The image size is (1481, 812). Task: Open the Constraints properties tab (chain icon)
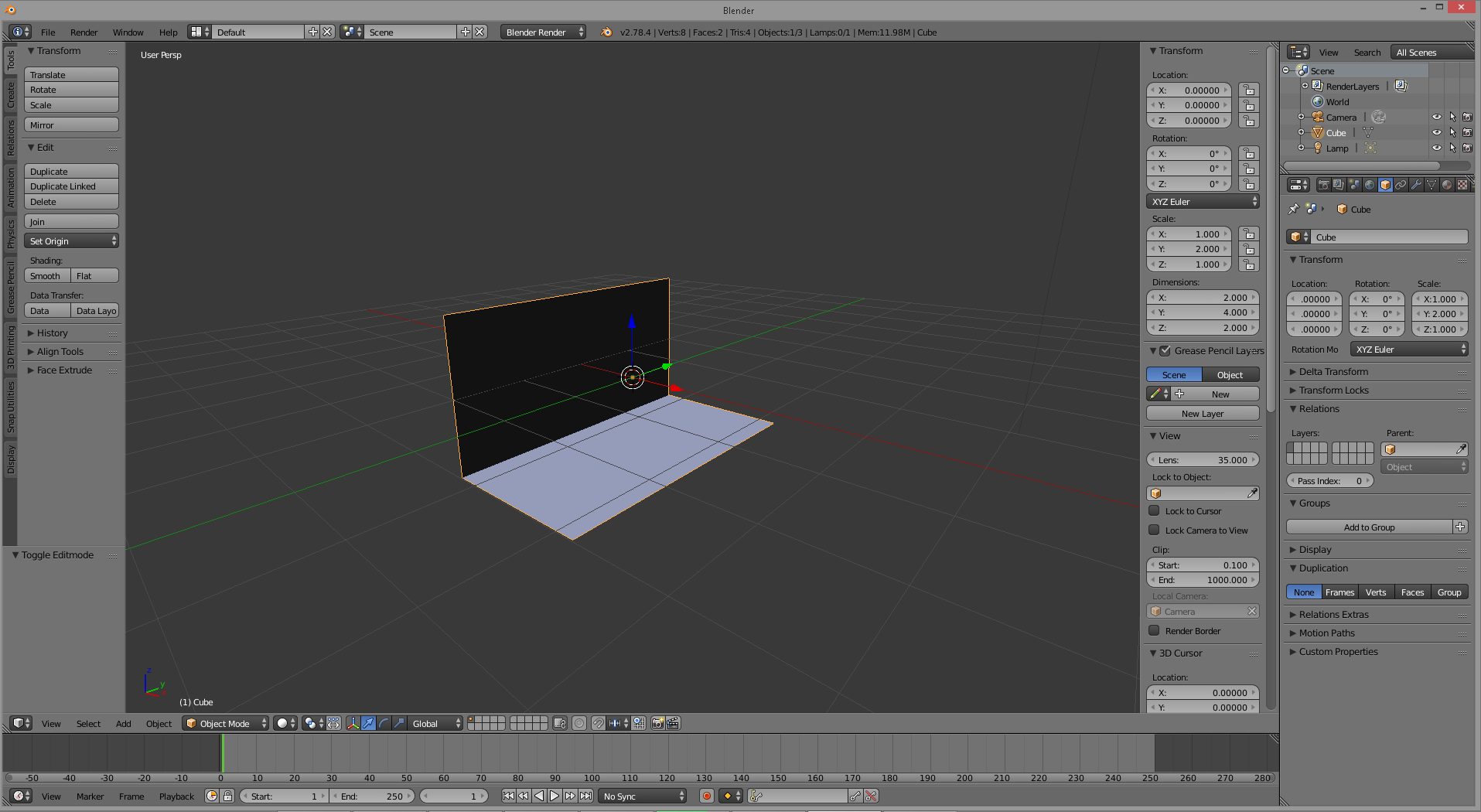pos(1401,185)
